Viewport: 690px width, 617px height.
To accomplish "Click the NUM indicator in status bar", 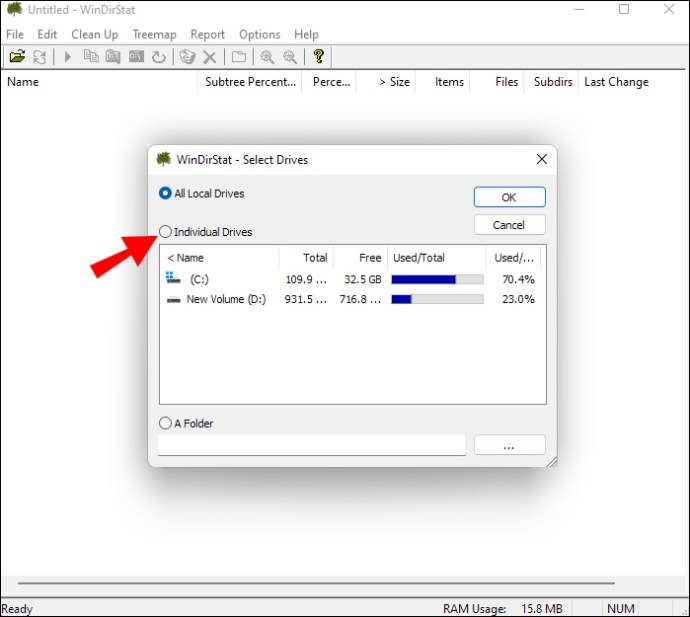I will click(620, 609).
